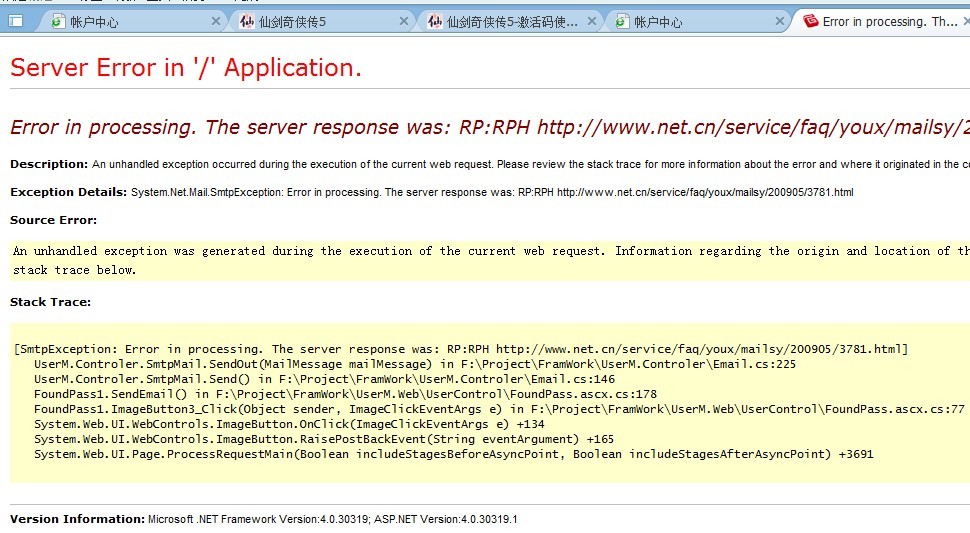Image resolution: width=970 pixels, height=533 pixels.
Task: Close the 仙剑奇侠传5-激活码使... tab
Action: [x=592, y=21]
